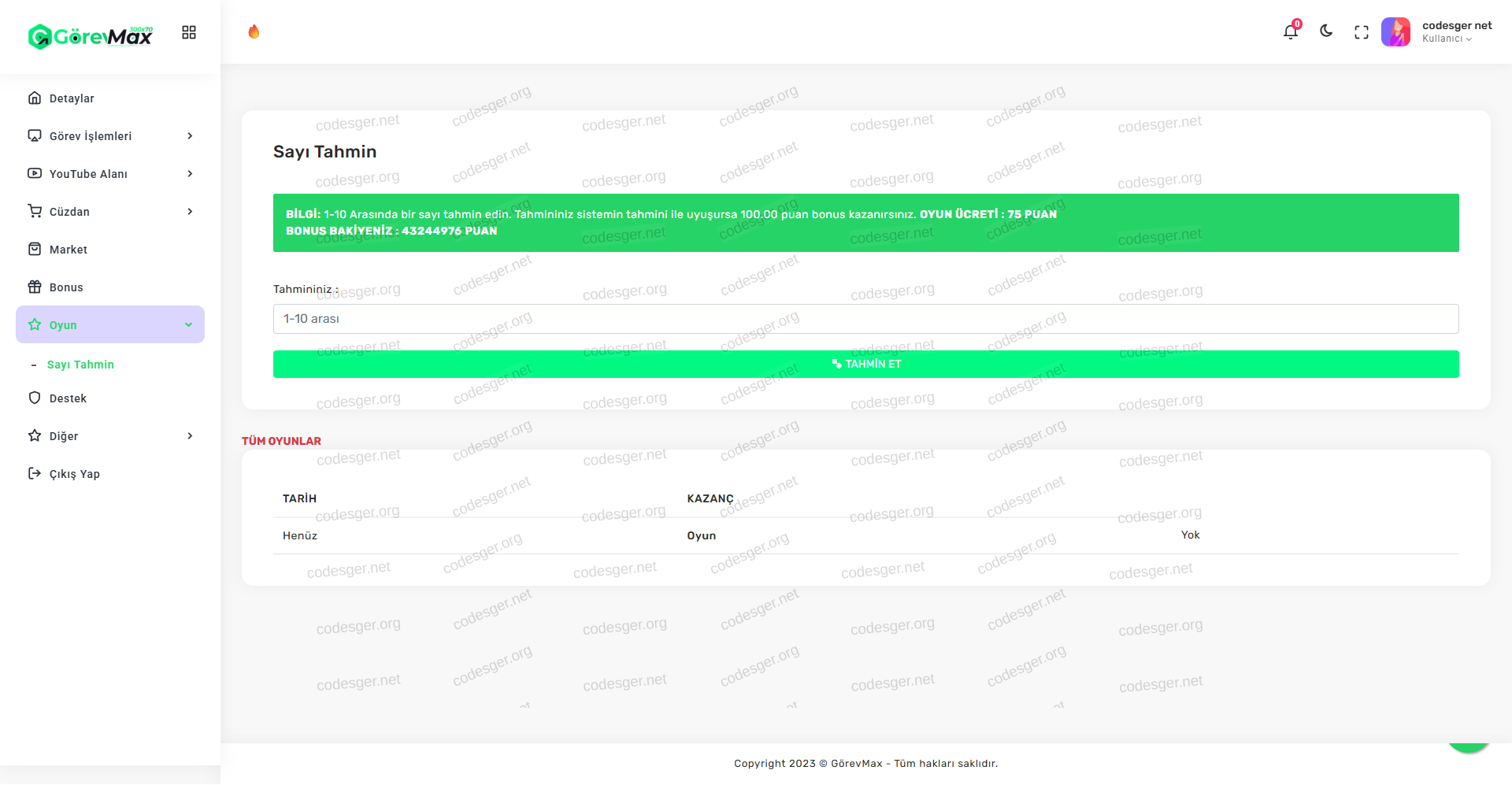
Task: Click the Bonus gift icon
Action: (x=35, y=287)
